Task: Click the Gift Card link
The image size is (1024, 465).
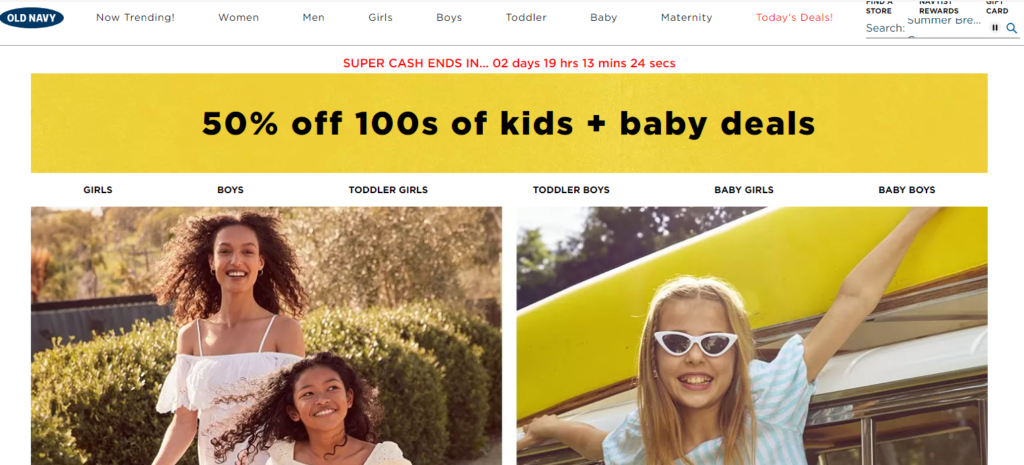Action: (x=997, y=7)
